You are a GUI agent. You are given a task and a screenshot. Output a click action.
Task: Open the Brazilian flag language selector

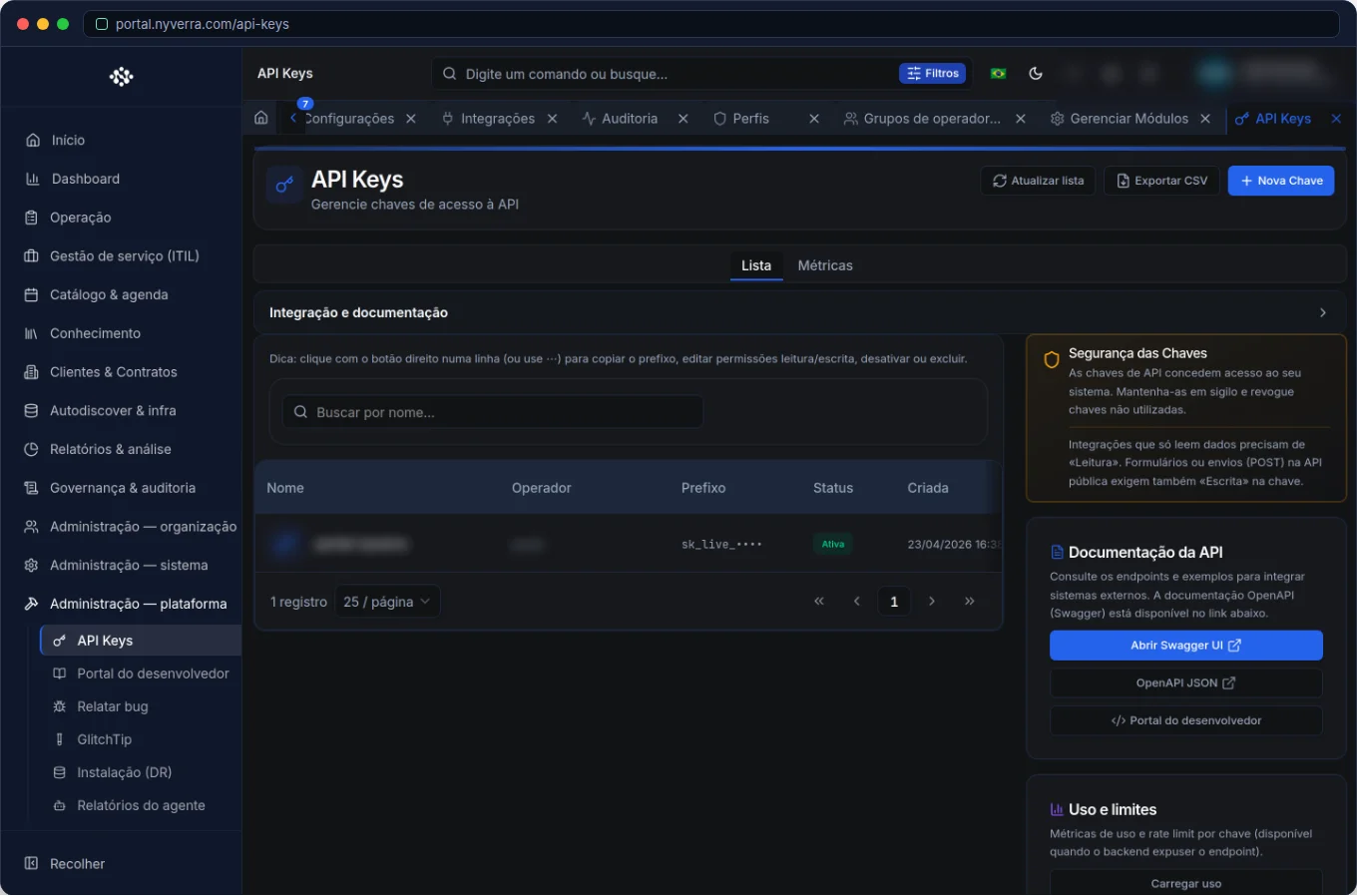pyautogui.click(x=998, y=73)
